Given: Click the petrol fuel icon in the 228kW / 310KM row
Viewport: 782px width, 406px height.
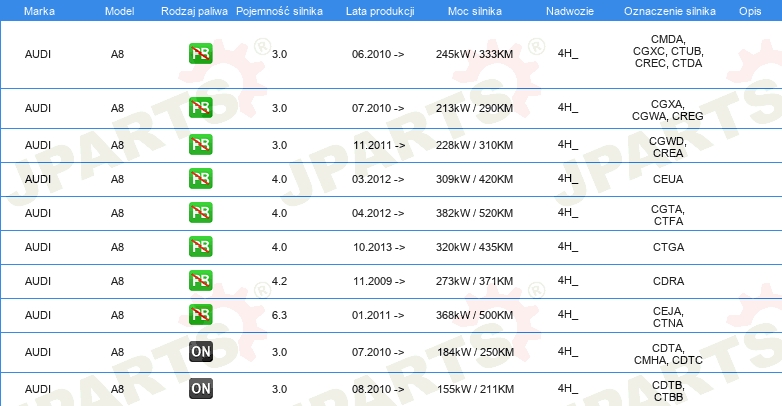Looking at the screenshot, I should 200,145.
